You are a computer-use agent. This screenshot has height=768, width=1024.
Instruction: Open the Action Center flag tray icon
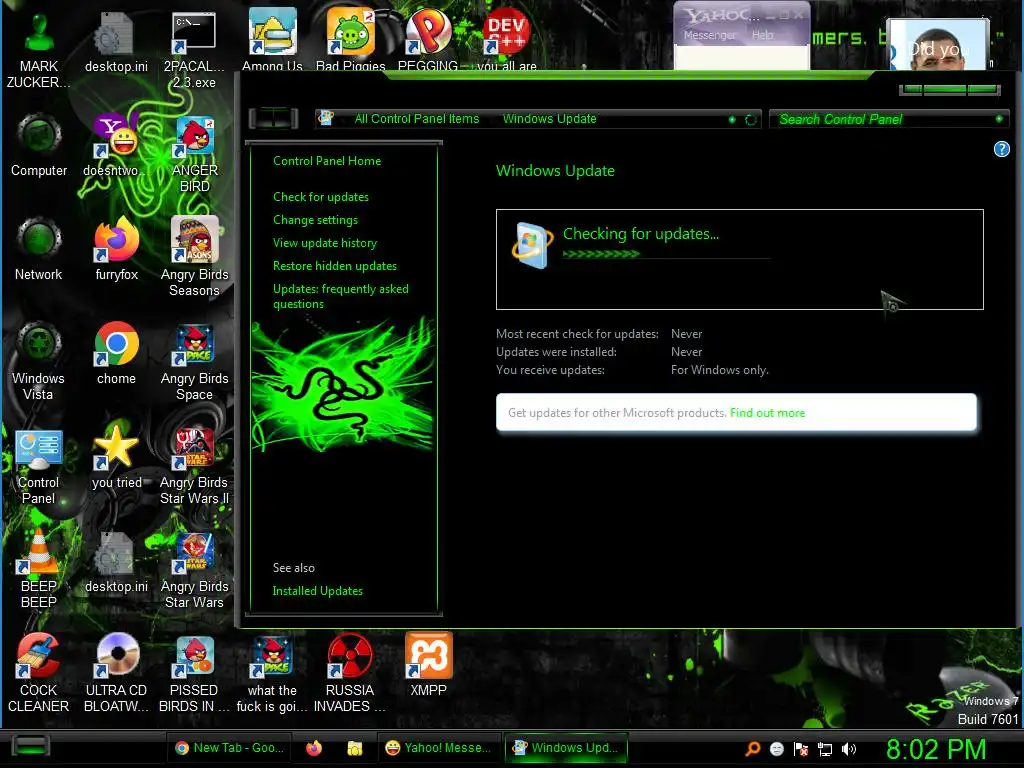pyautogui.click(x=801, y=749)
